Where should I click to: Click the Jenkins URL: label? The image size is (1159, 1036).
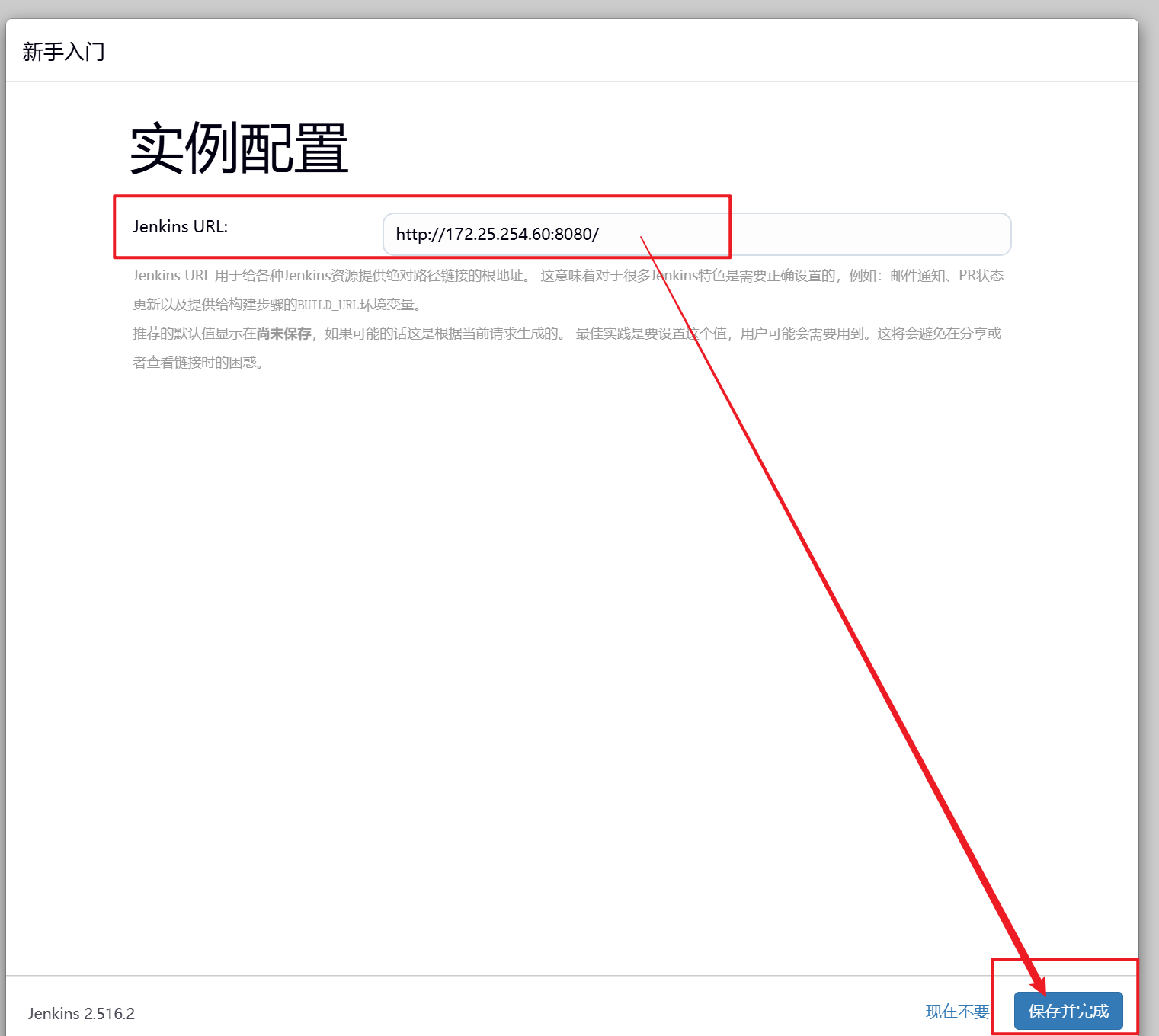181,226
